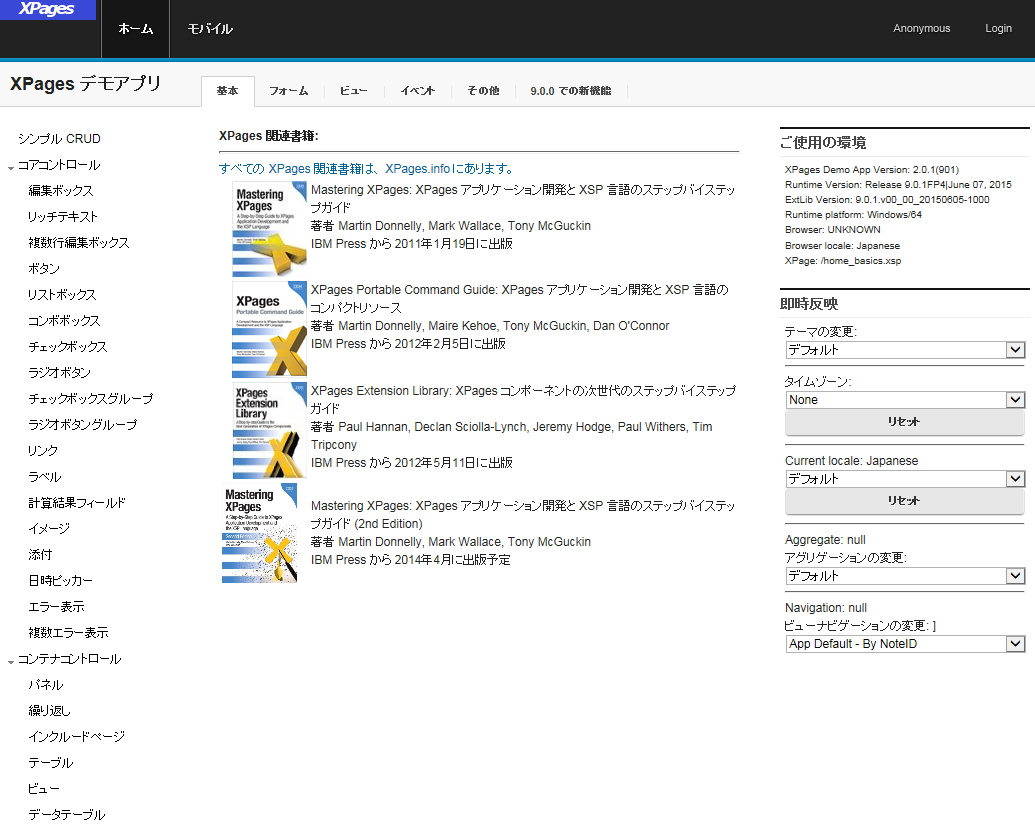Collapse the コアコントロール tree section
The height and width of the screenshot is (830, 1035).
pos(11,166)
